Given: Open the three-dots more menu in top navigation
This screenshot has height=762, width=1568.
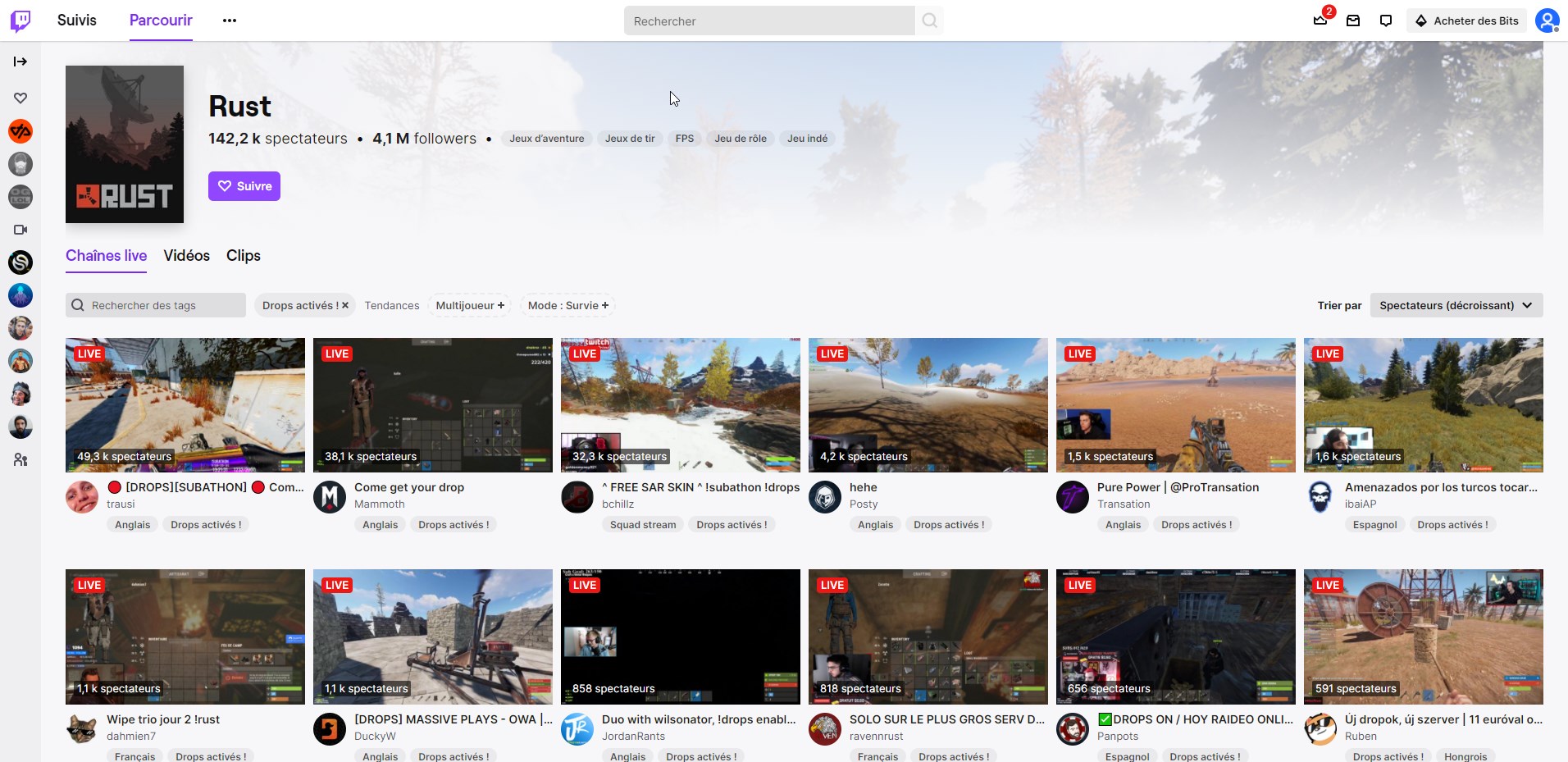Looking at the screenshot, I should pyautogui.click(x=230, y=21).
